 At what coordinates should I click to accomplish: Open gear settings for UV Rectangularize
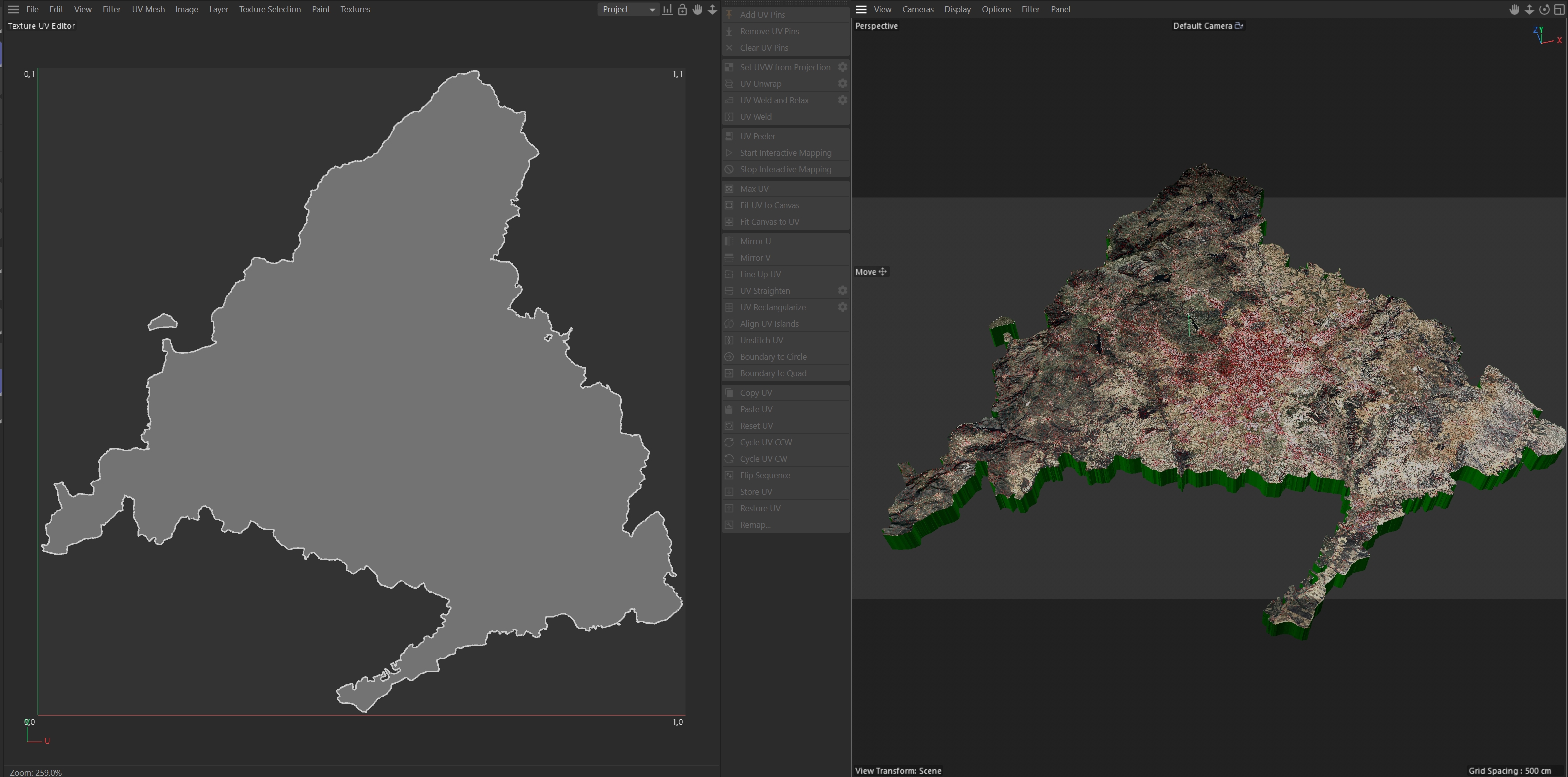(842, 307)
